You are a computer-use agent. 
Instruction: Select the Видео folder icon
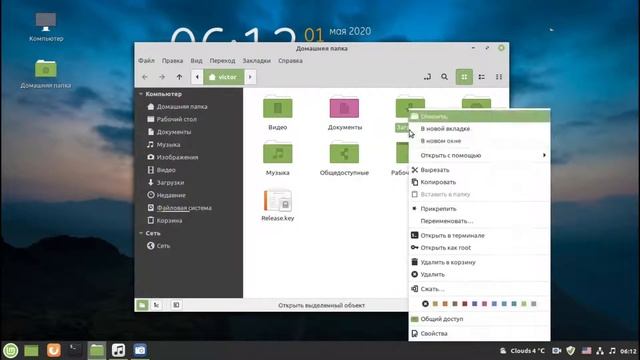click(278, 108)
